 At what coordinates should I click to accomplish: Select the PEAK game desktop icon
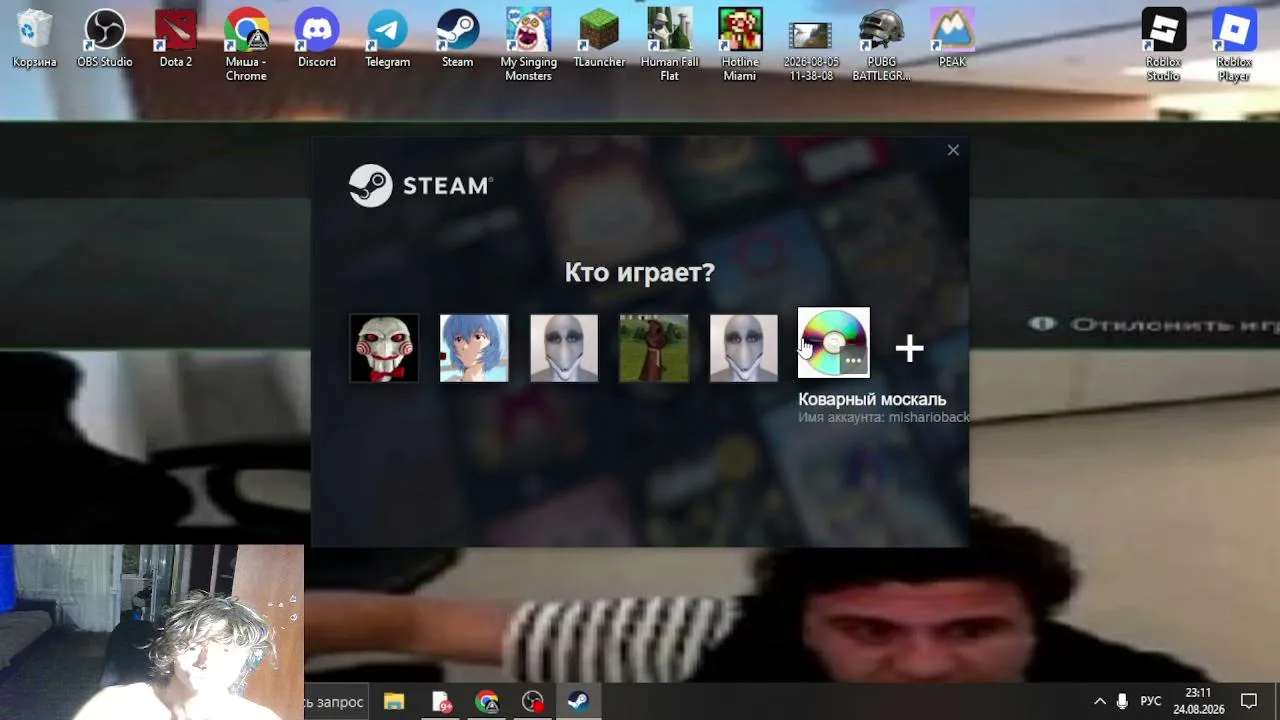(952, 39)
